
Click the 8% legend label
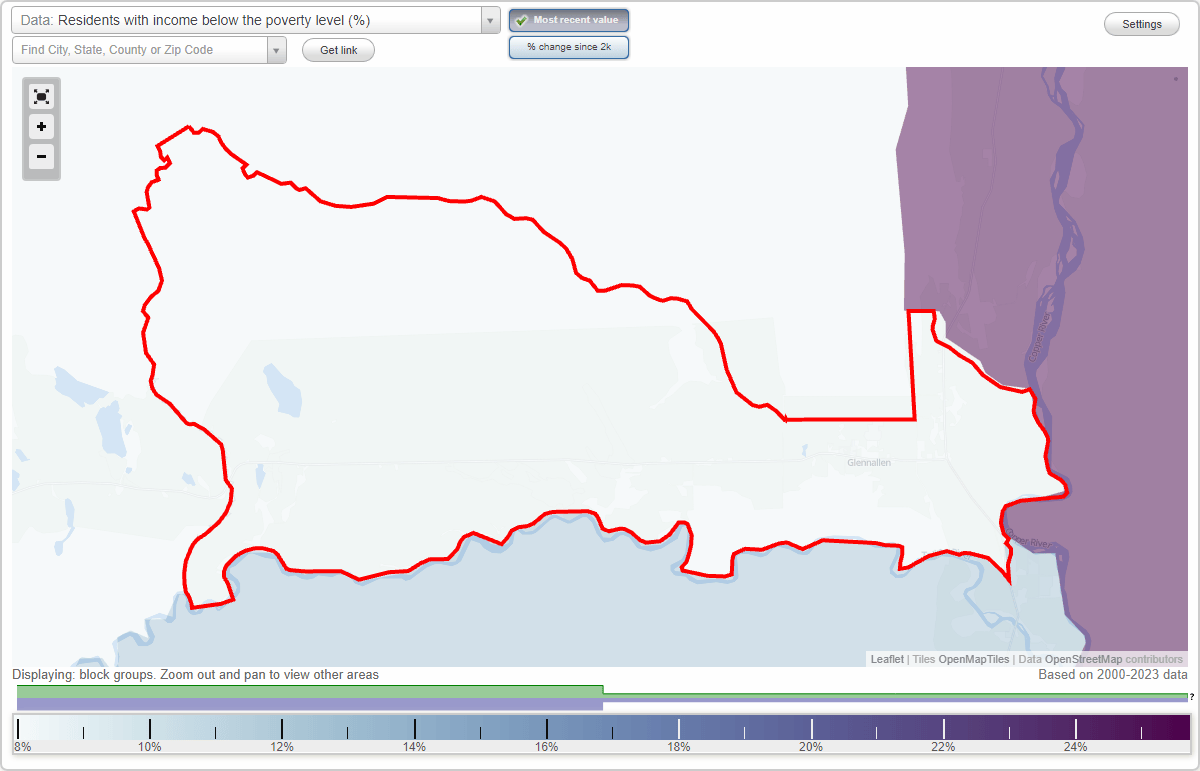pos(22,746)
